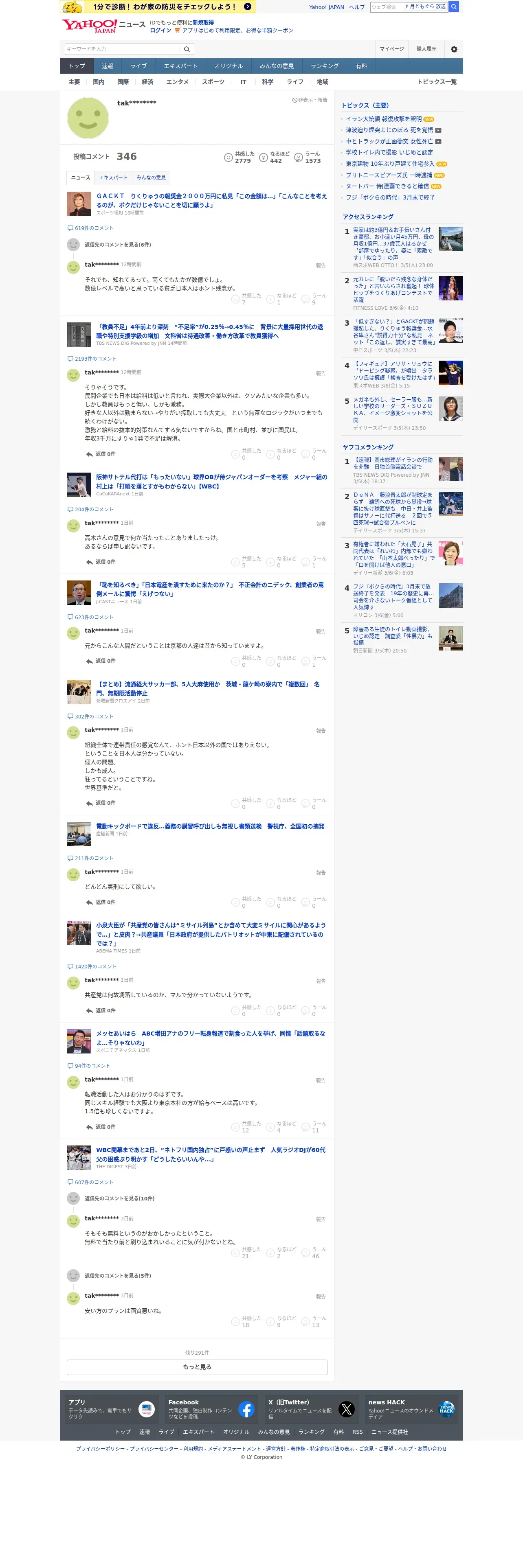Viewport: 523px width, 1568px height.
Task: Toggle なるほど on 安い方のプラン comment (9)
Action: pyautogui.click(x=281, y=1321)
